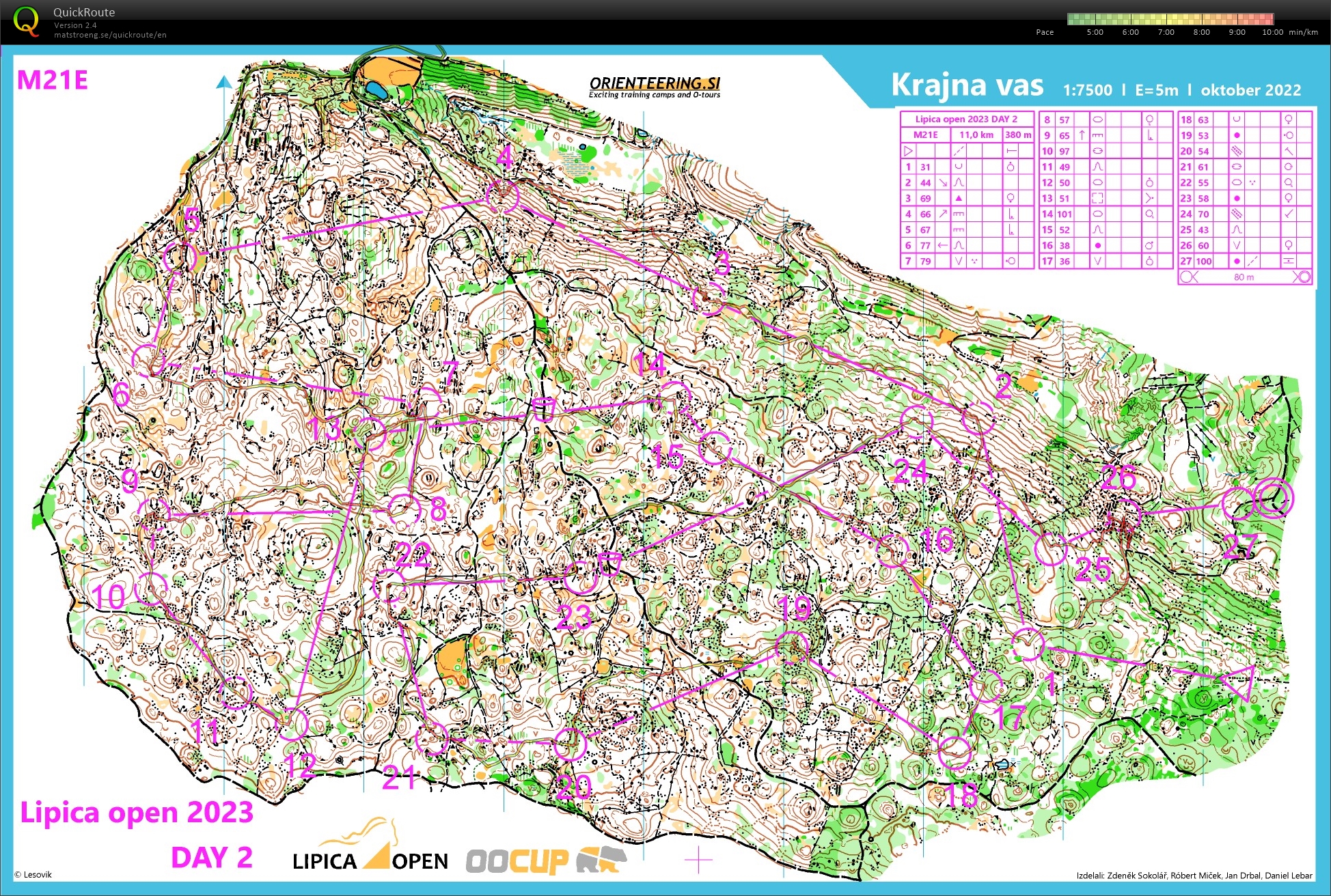Open the matstroeng.se/quickroute/en link

109,35
